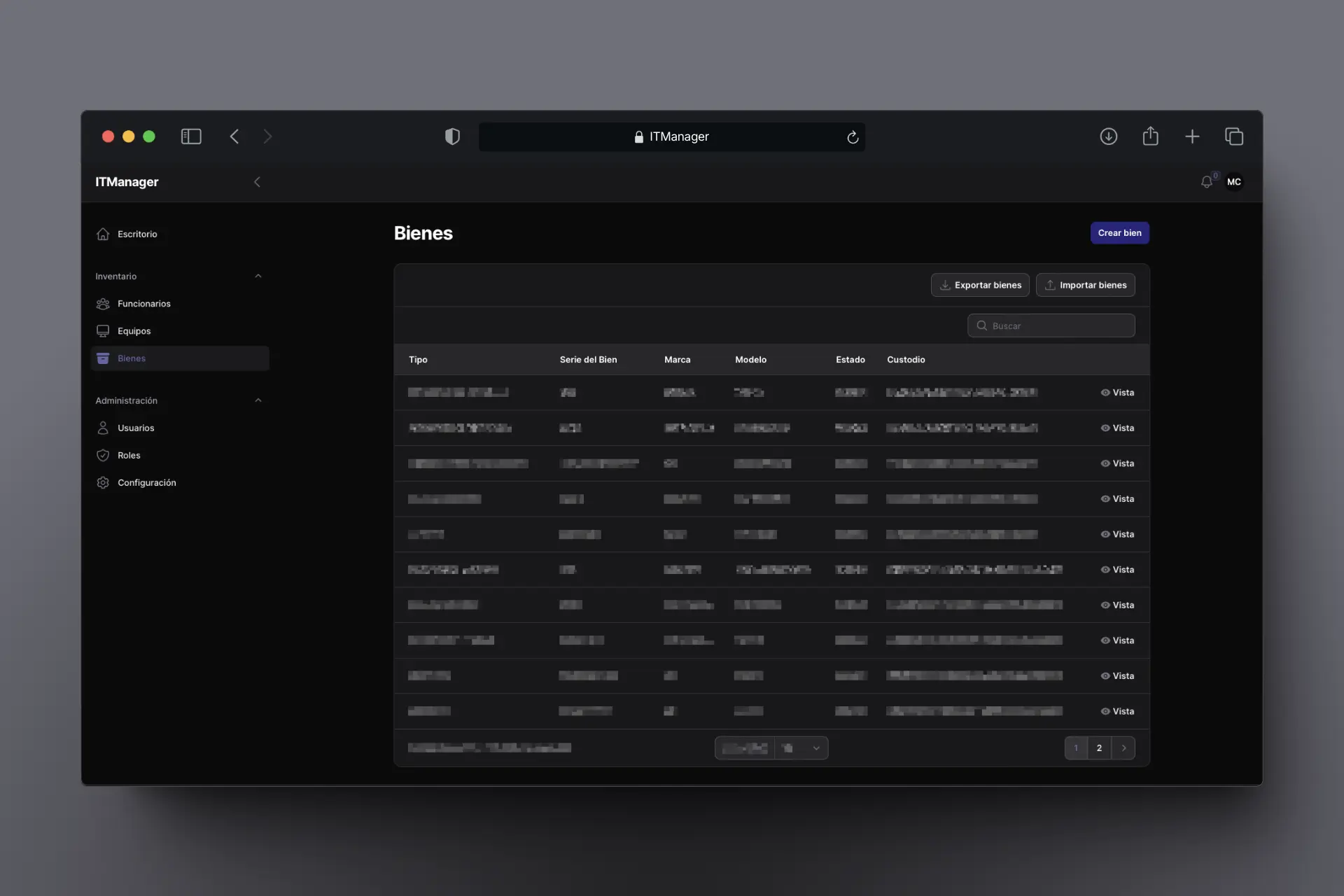Click the Safari sidebar toggle icon

point(191,136)
